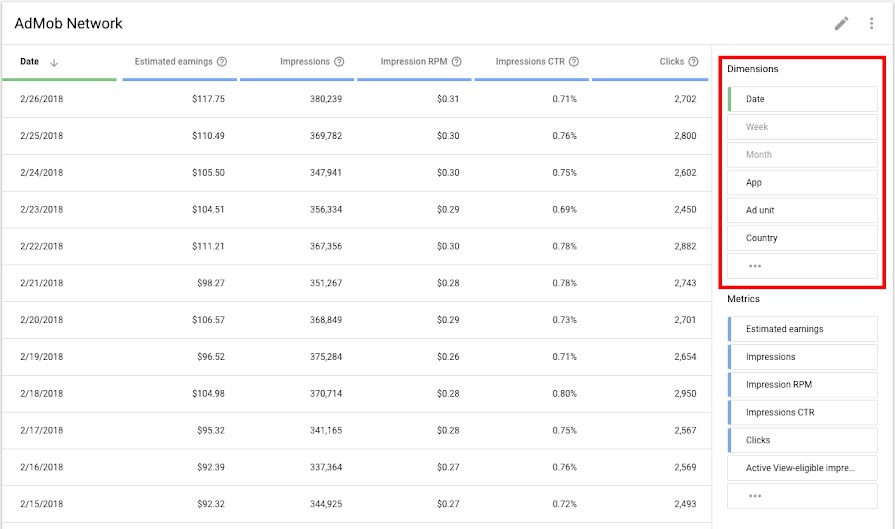The image size is (895, 529).
Task: Click the $98.27 earnings value
Action: (x=211, y=283)
